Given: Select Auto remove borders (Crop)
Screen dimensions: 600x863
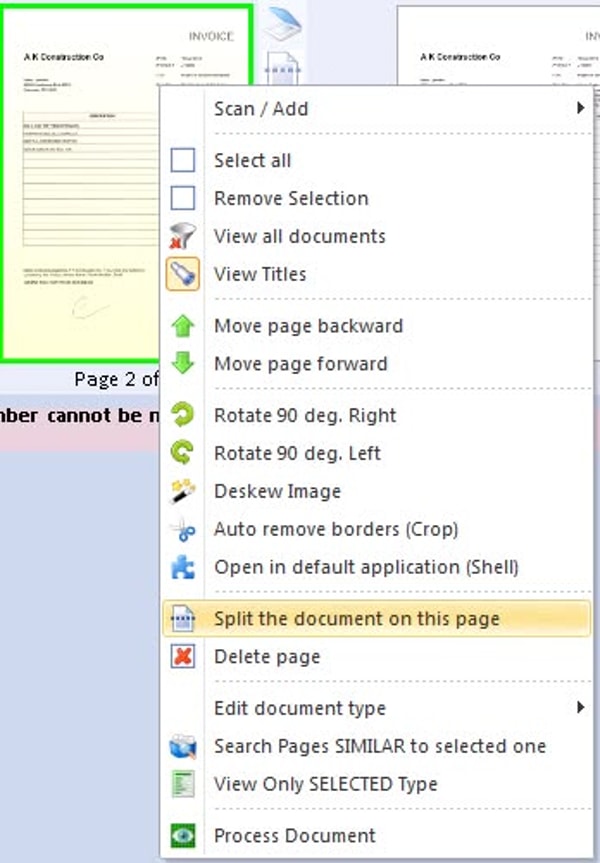Looking at the screenshot, I should 377,529.
